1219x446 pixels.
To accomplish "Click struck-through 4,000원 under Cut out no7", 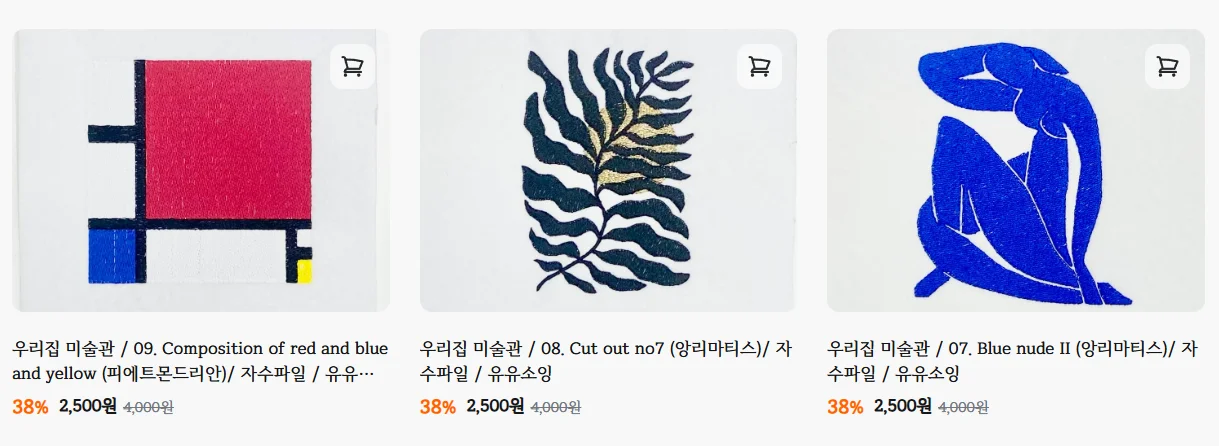I will (x=555, y=407).
